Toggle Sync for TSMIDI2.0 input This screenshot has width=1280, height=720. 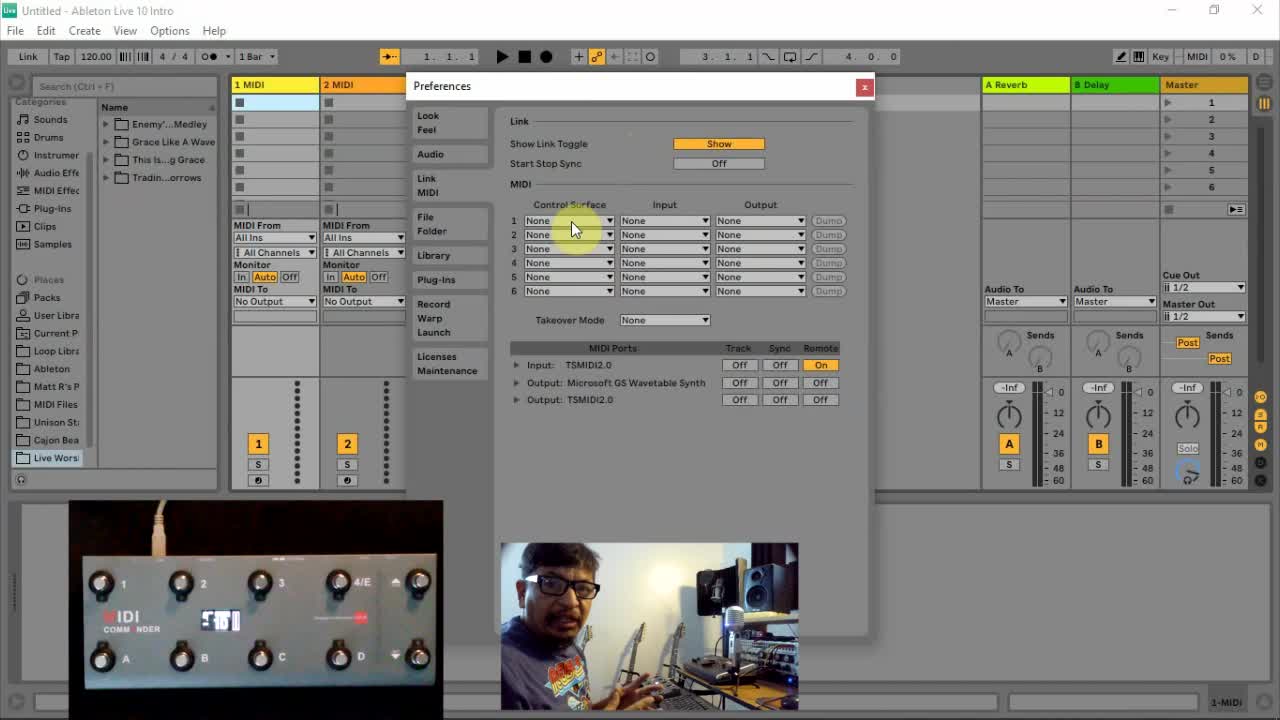tap(779, 365)
